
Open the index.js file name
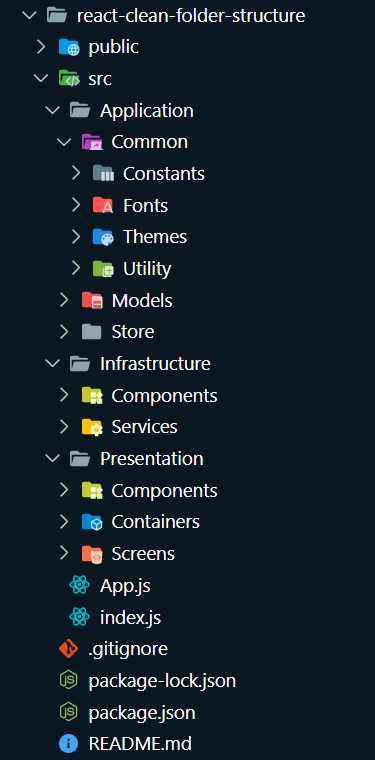pyautogui.click(x=130, y=618)
